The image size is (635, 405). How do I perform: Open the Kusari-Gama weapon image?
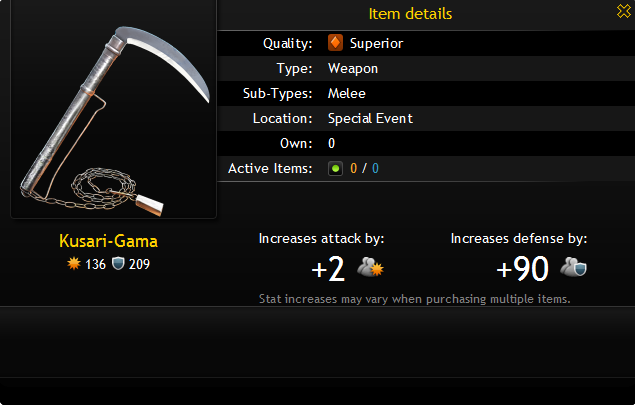pyautogui.click(x=113, y=109)
